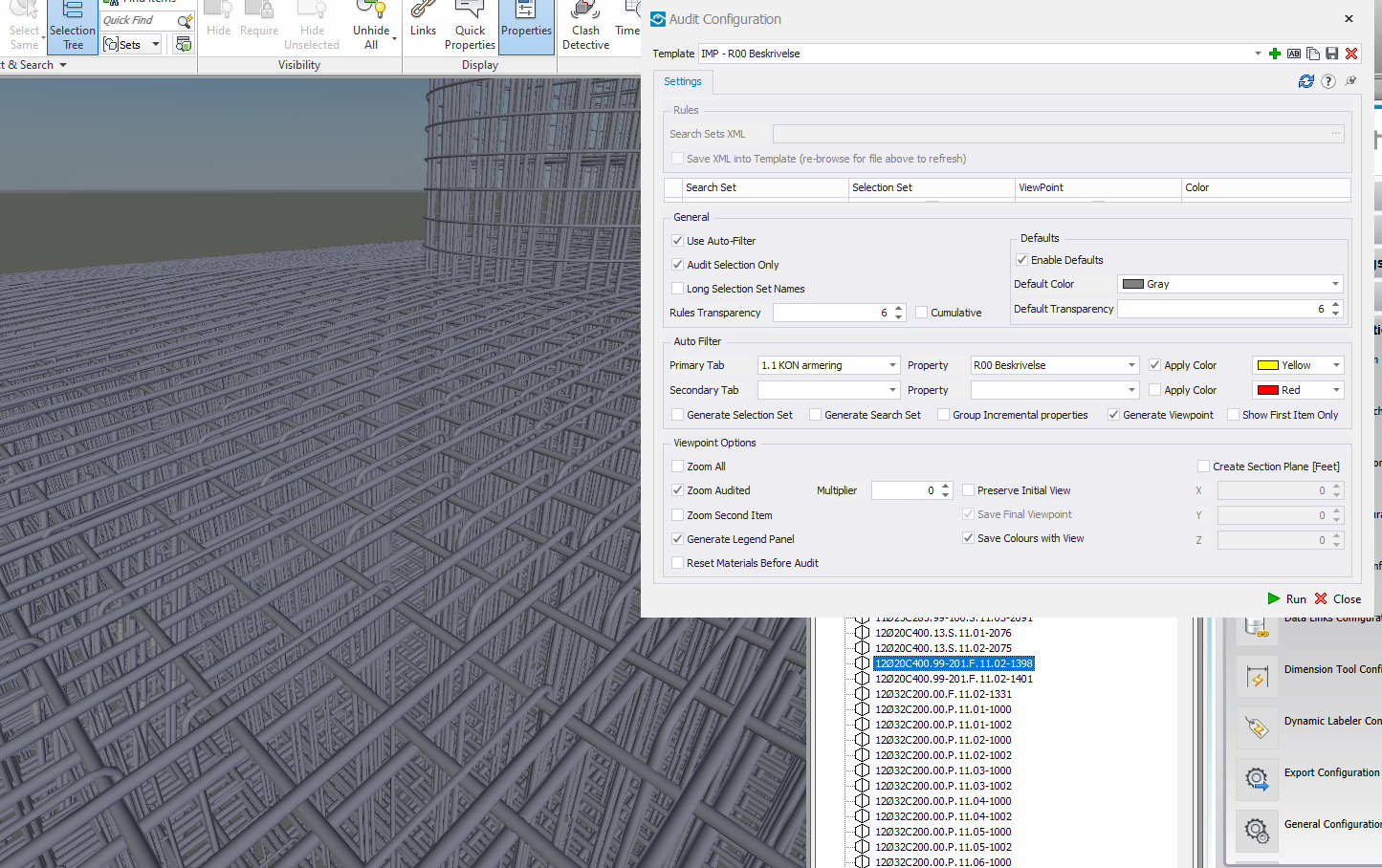Open the Yellow apply color picker

pos(1298,365)
